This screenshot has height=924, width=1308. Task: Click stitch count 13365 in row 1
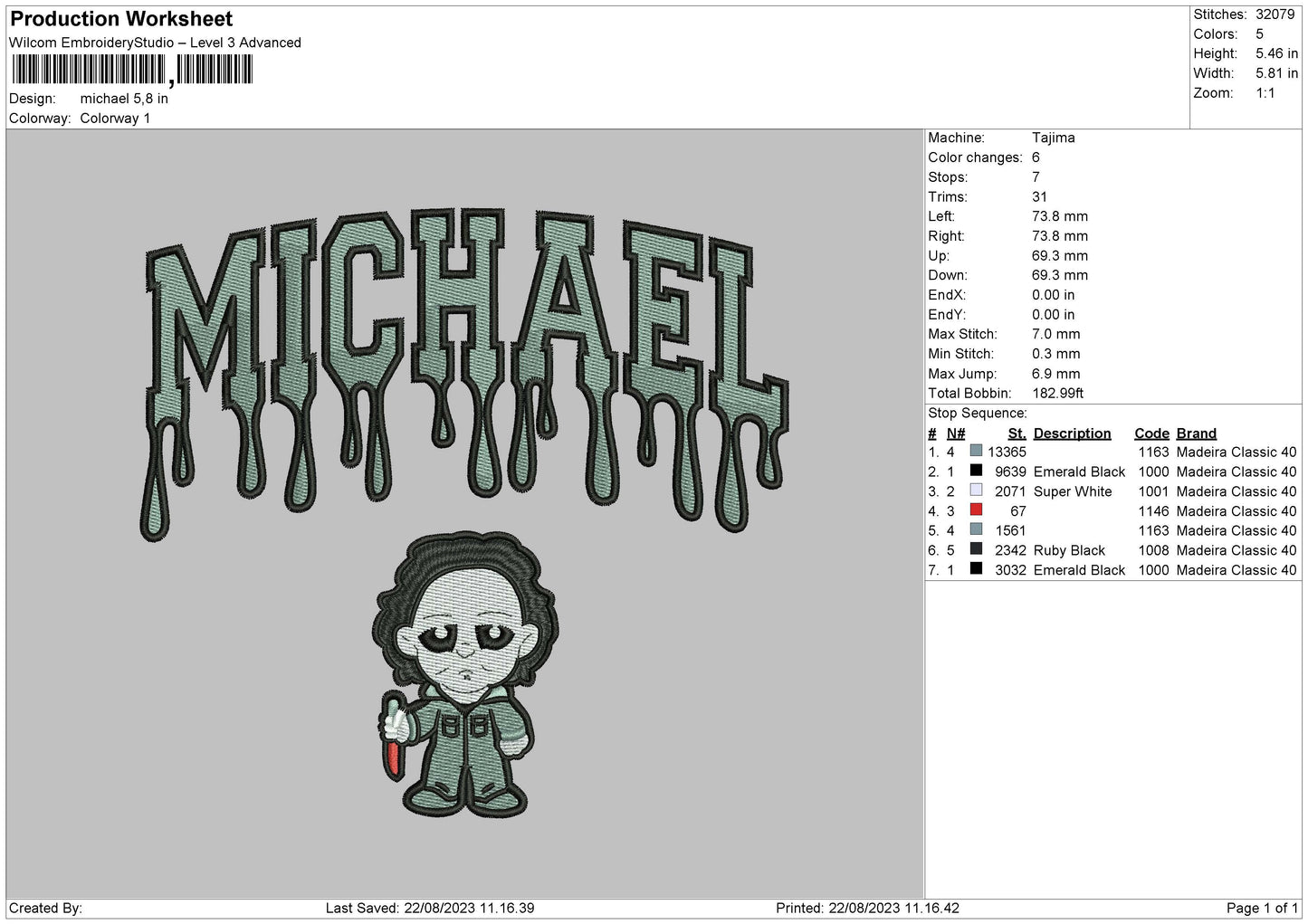point(1007,452)
